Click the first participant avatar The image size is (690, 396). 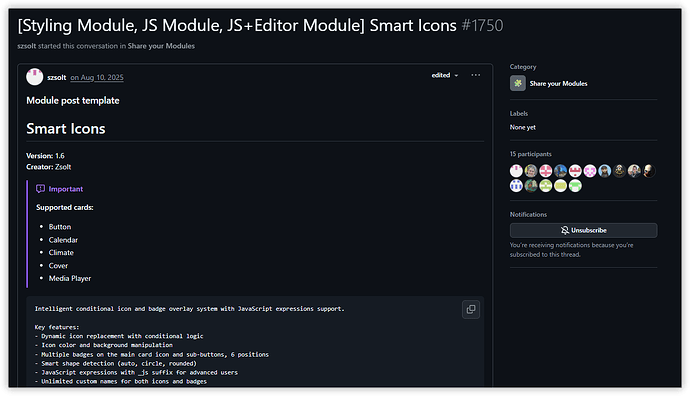(516, 171)
